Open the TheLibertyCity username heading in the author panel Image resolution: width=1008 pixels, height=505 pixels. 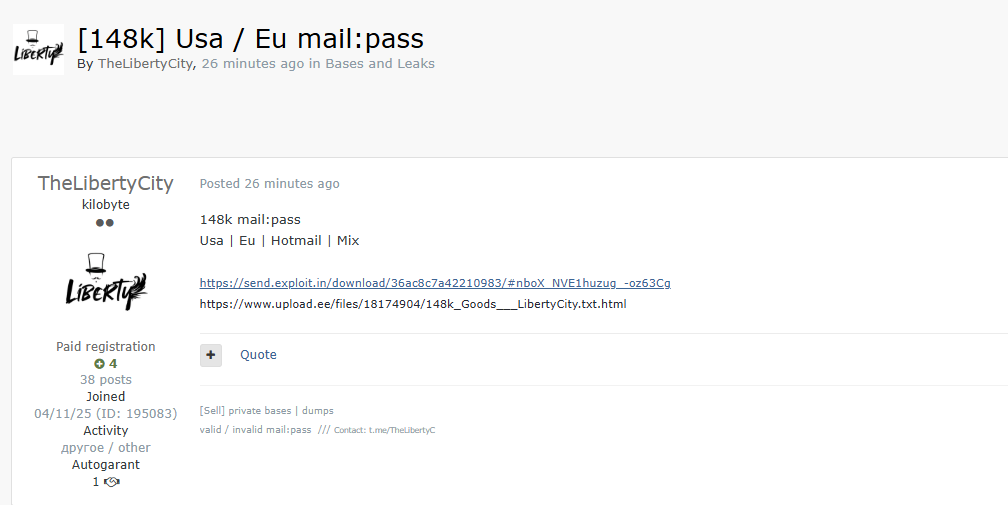coord(105,183)
